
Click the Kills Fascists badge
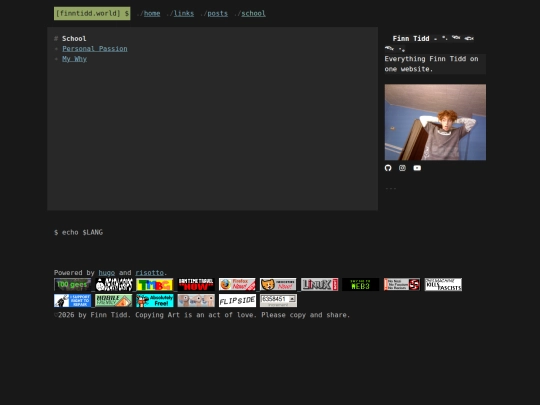(x=443, y=284)
